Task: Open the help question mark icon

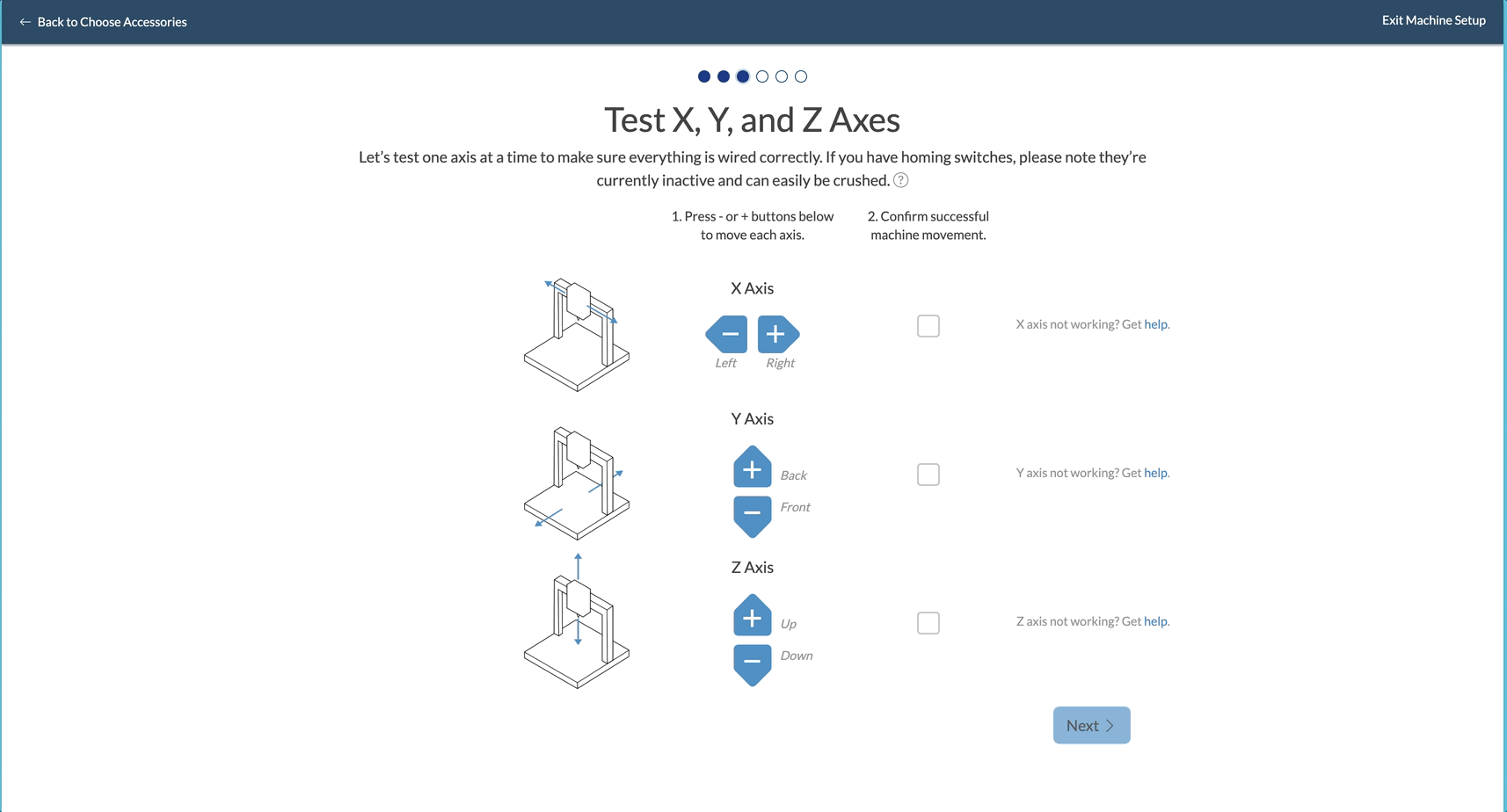Action: [901, 180]
